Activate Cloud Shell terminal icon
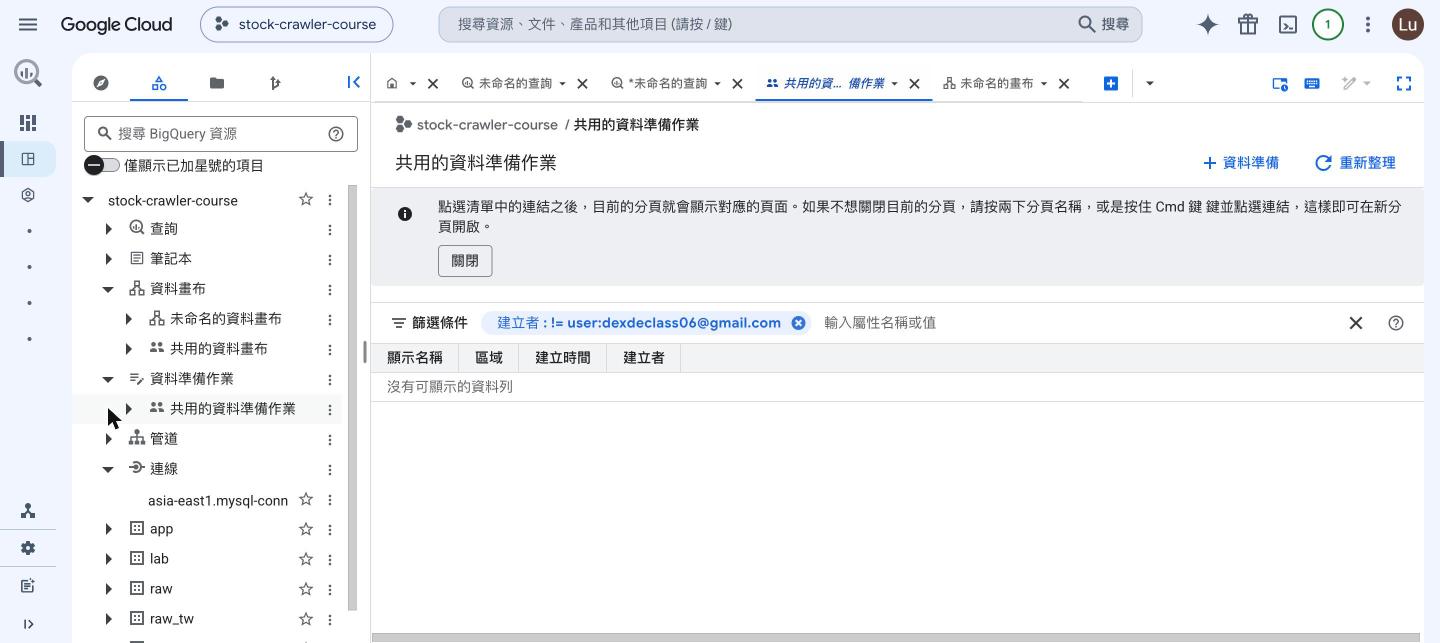This screenshot has width=1440, height=643. (x=1288, y=25)
